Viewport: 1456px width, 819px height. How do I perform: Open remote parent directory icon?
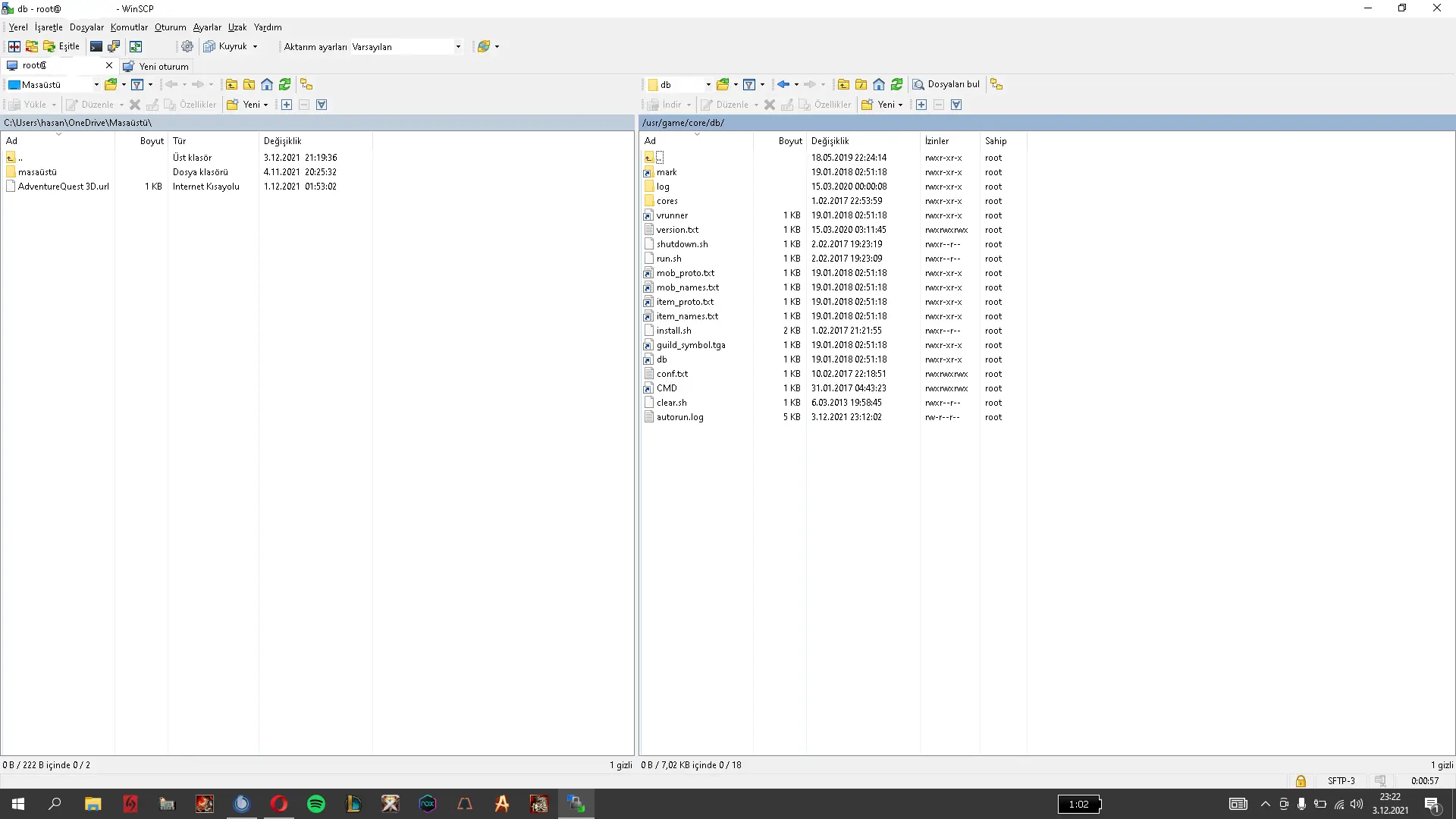(x=843, y=84)
